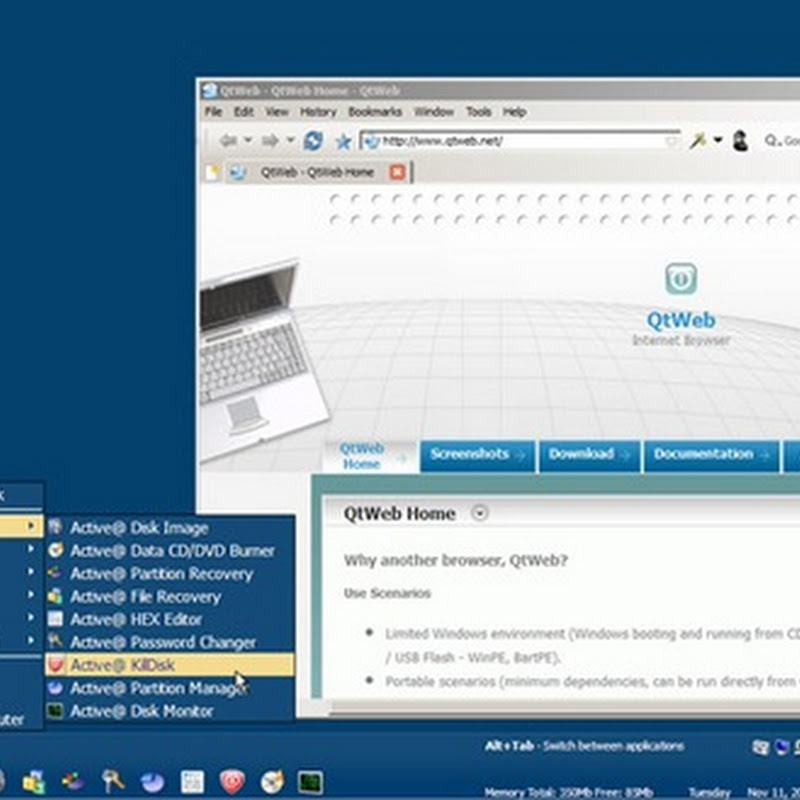Click the 'Tuesday' day label on taskbar
The image size is (800, 800).
(x=712, y=792)
